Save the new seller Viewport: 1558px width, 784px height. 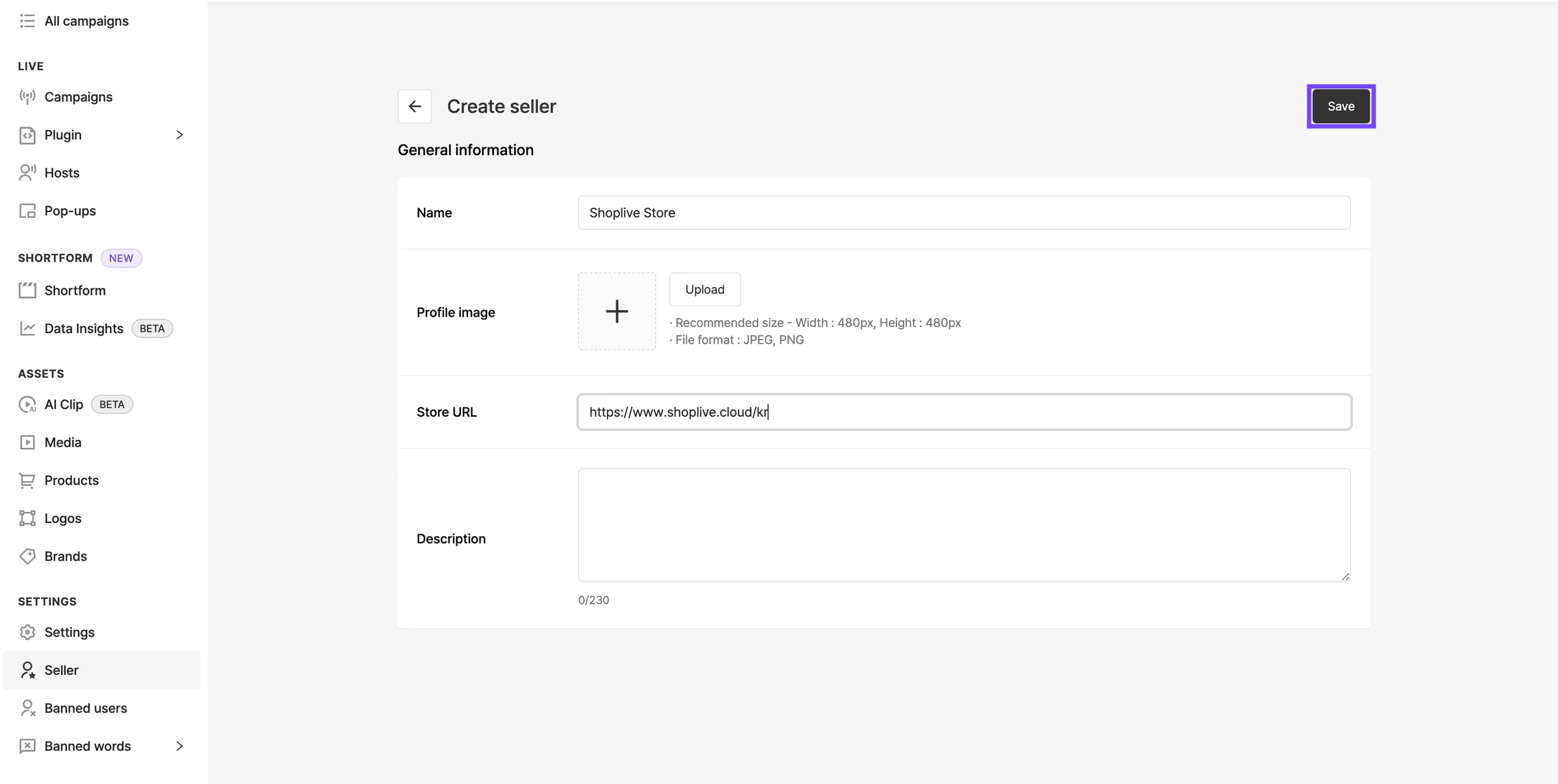(1341, 106)
